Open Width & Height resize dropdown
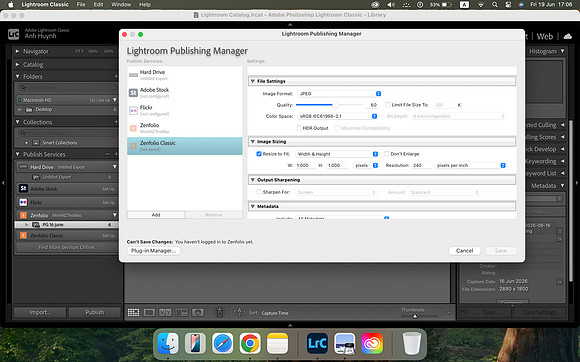 (337, 154)
